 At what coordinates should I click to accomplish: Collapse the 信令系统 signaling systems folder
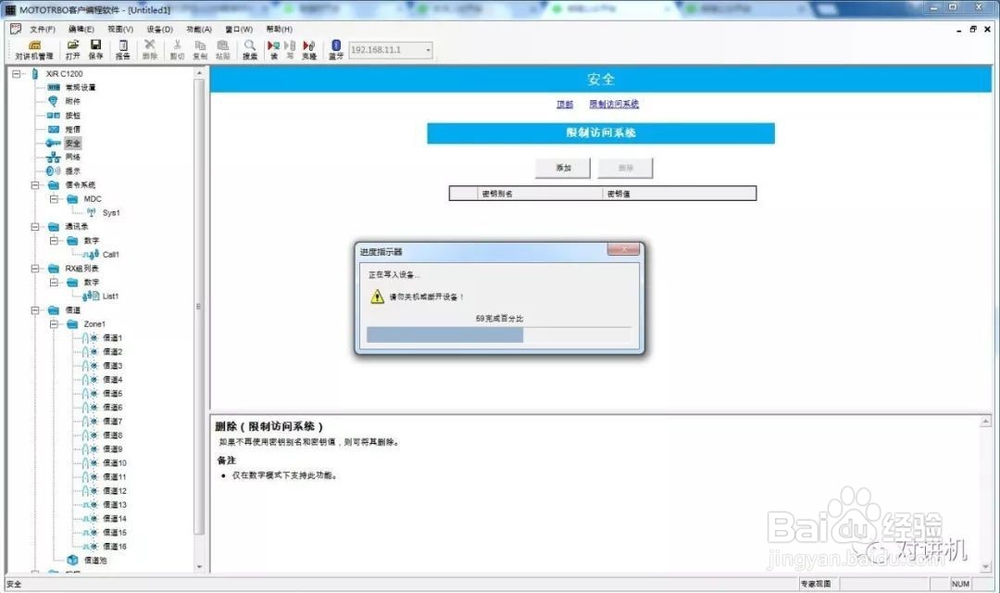pyautogui.click(x=35, y=185)
